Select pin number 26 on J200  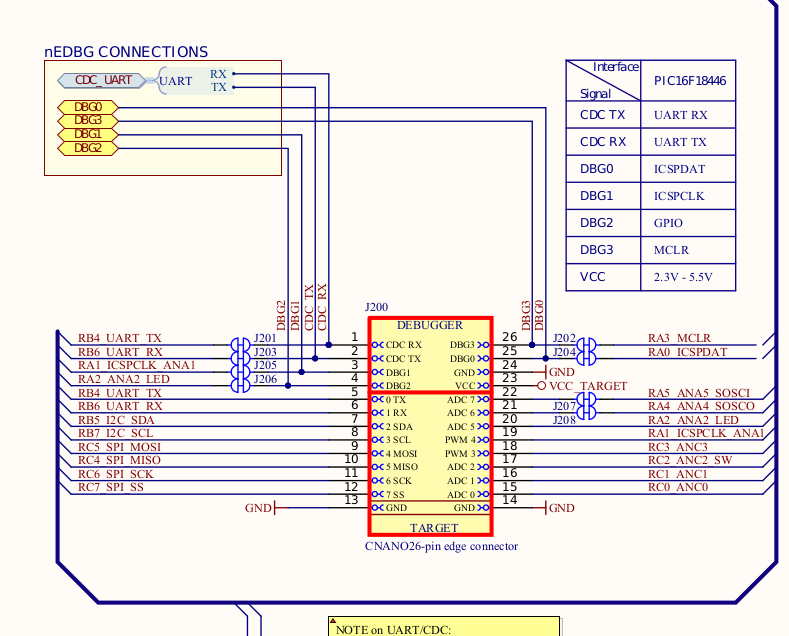point(510,337)
